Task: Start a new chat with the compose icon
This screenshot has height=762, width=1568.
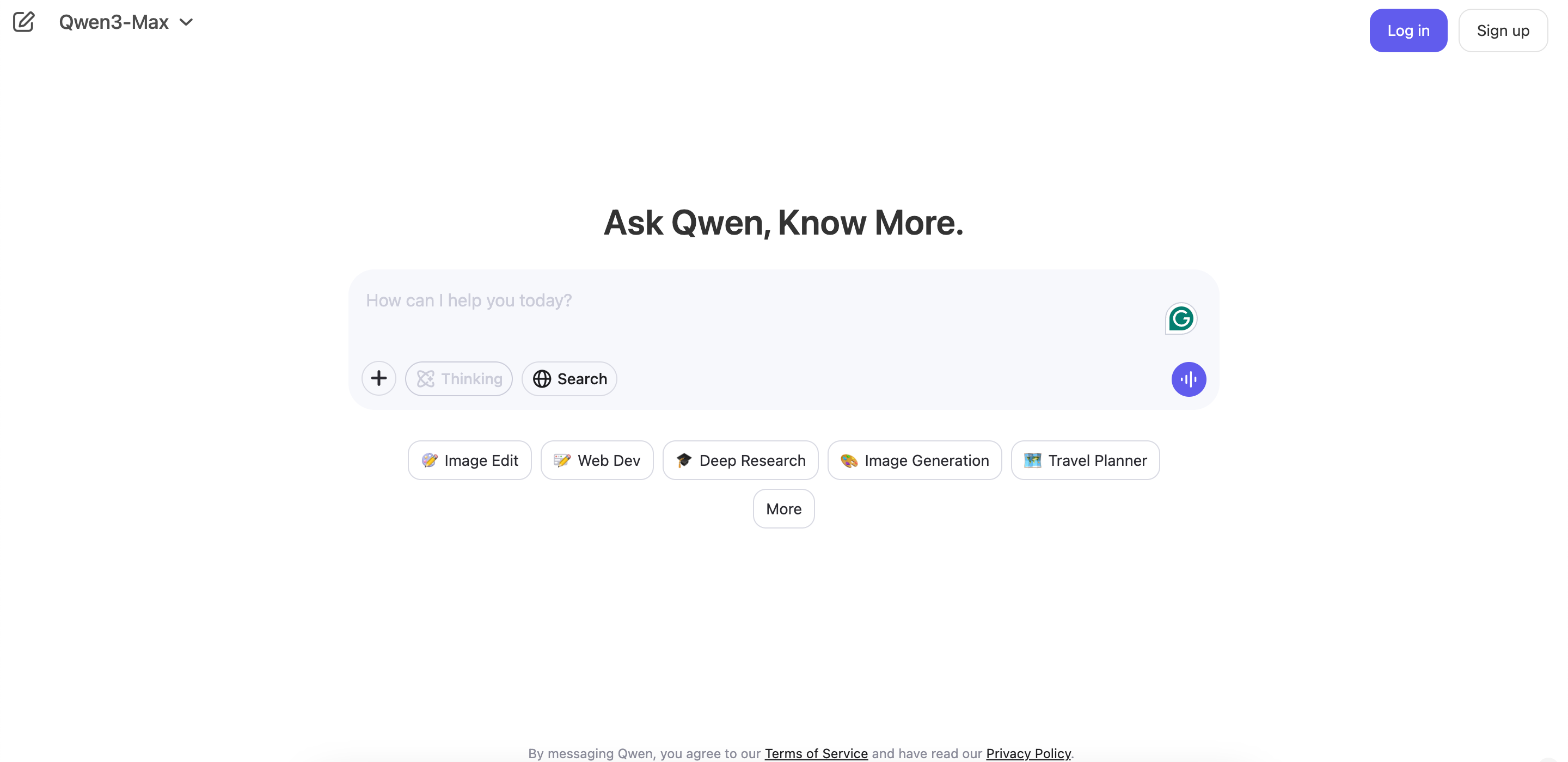Action: pyautogui.click(x=24, y=22)
